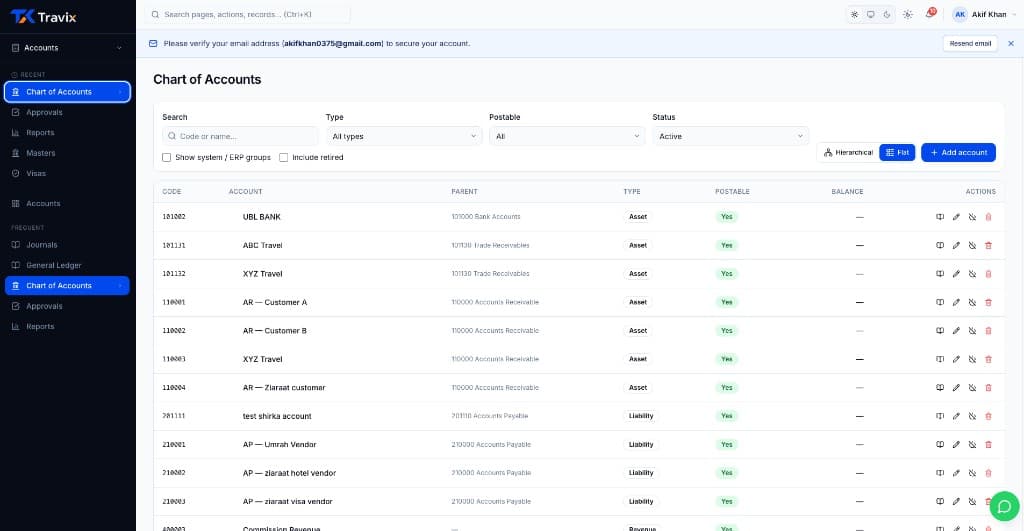Open ledger book icon for UBL BANK
This screenshot has width=1024, height=531.
coord(940,217)
